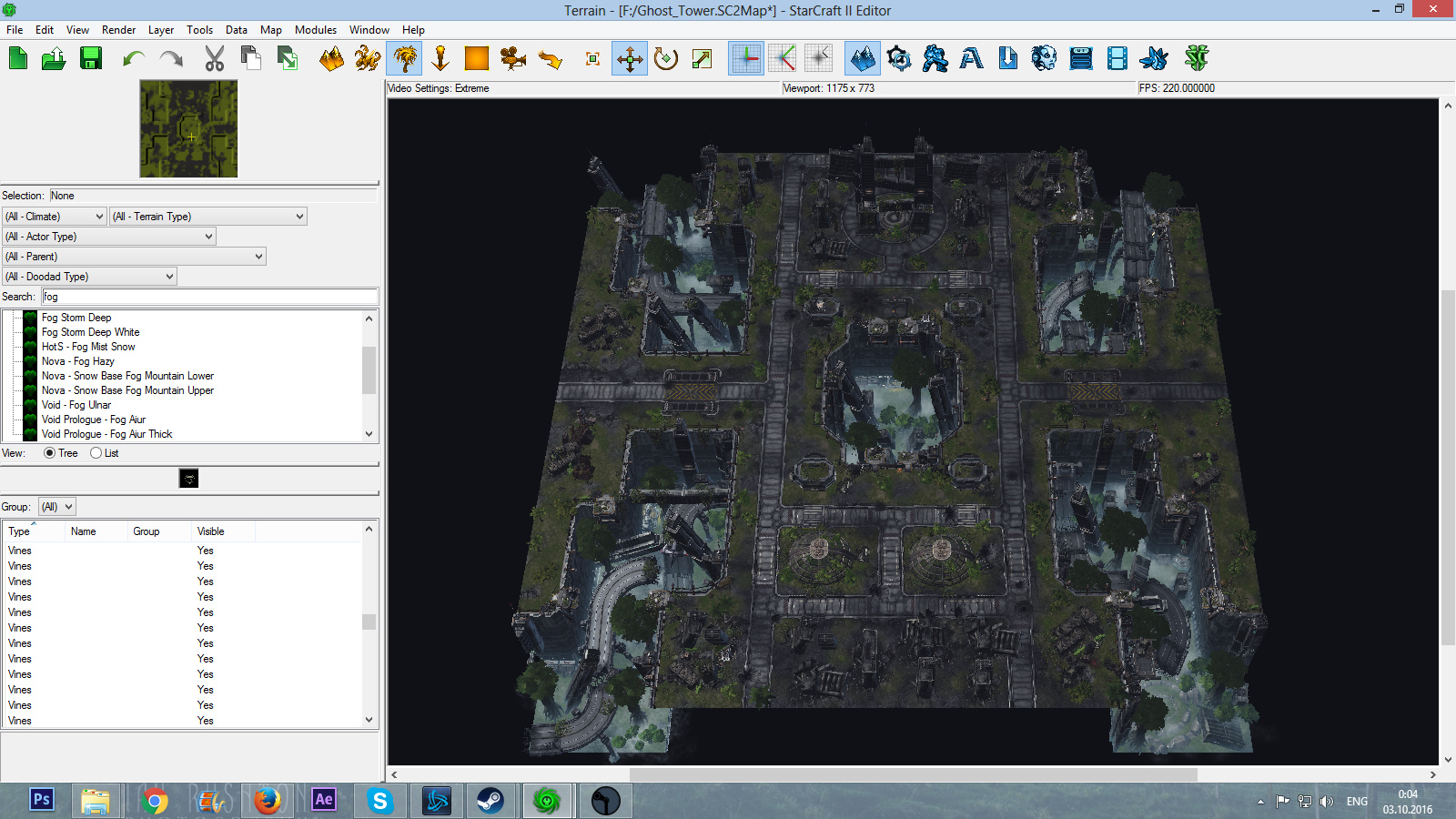
Task: Open the Import module download-arrow icon
Action: [x=1008, y=59]
